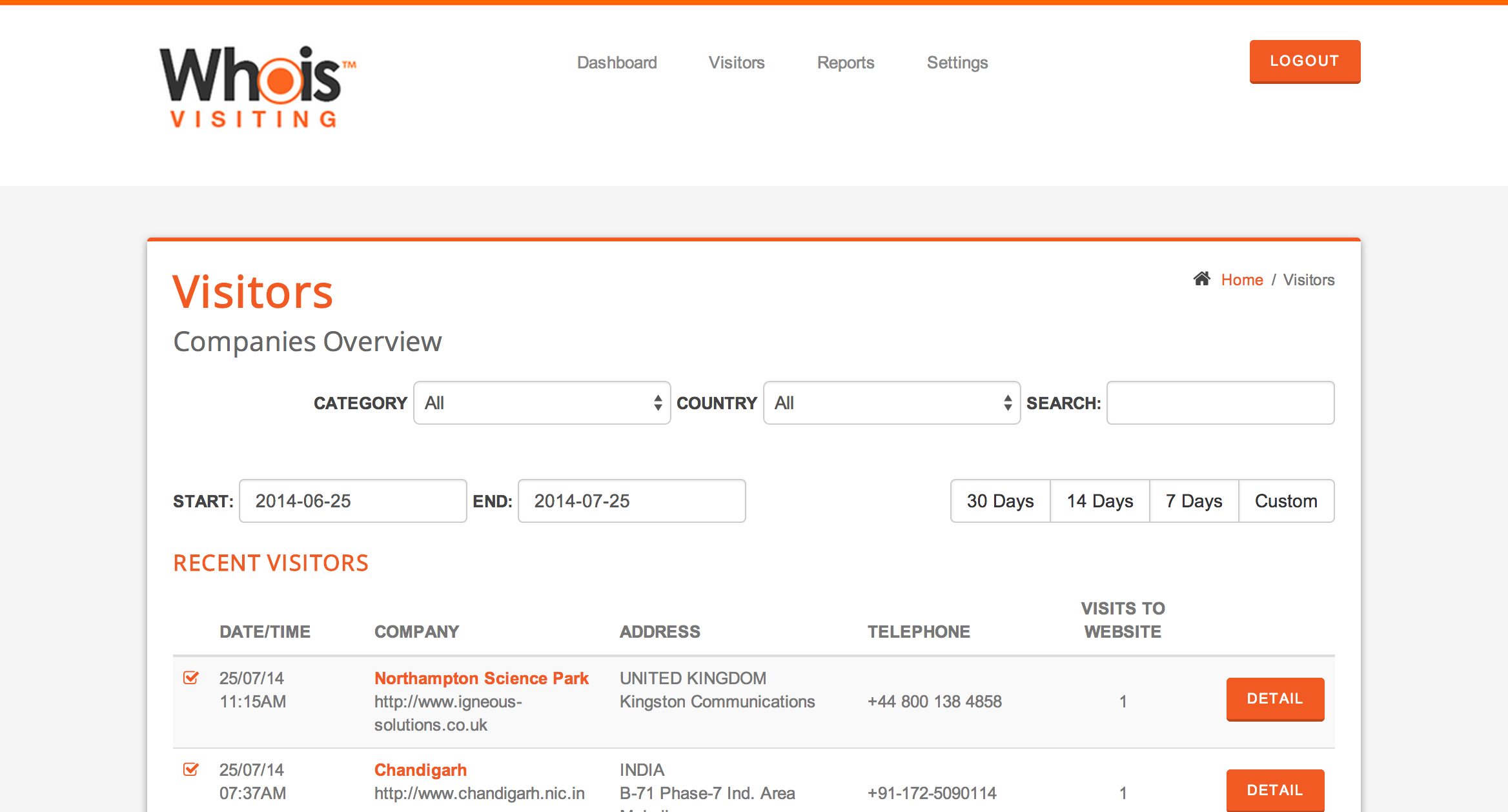The height and width of the screenshot is (812, 1508).
Task: Choose the Custom date range button
Action: point(1286,501)
